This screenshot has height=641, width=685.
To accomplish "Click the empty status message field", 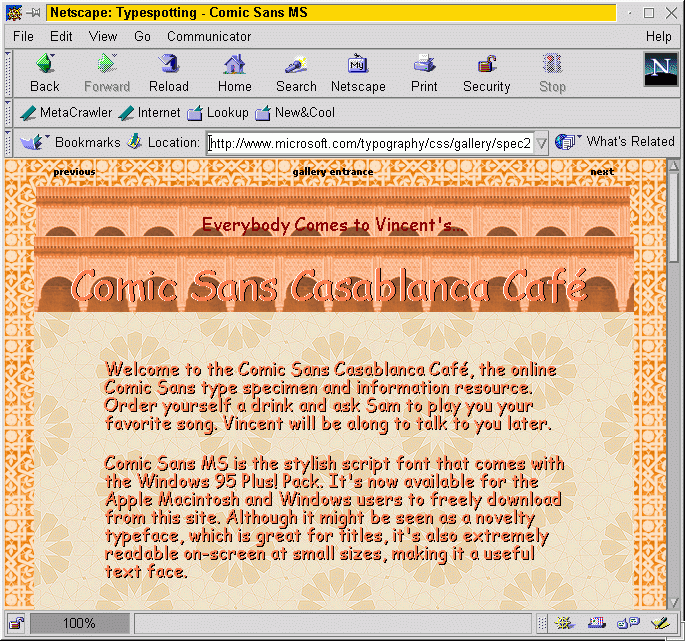I will tap(333, 623).
